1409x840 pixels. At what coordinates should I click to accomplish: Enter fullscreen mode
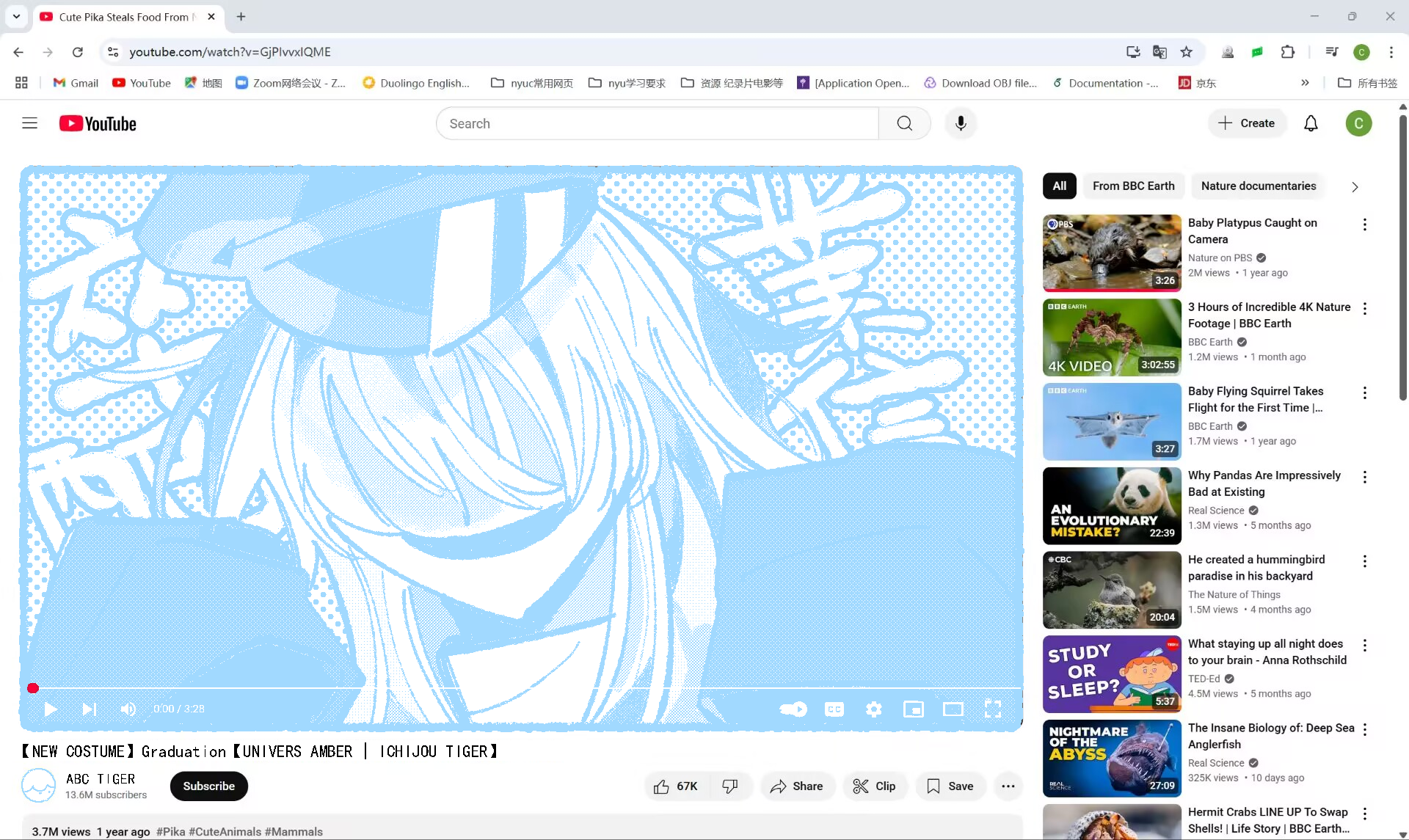(x=992, y=709)
